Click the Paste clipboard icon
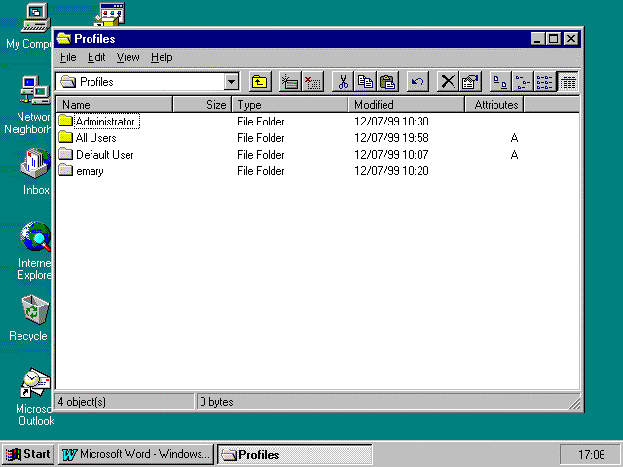The height and width of the screenshot is (467, 623). [387, 82]
